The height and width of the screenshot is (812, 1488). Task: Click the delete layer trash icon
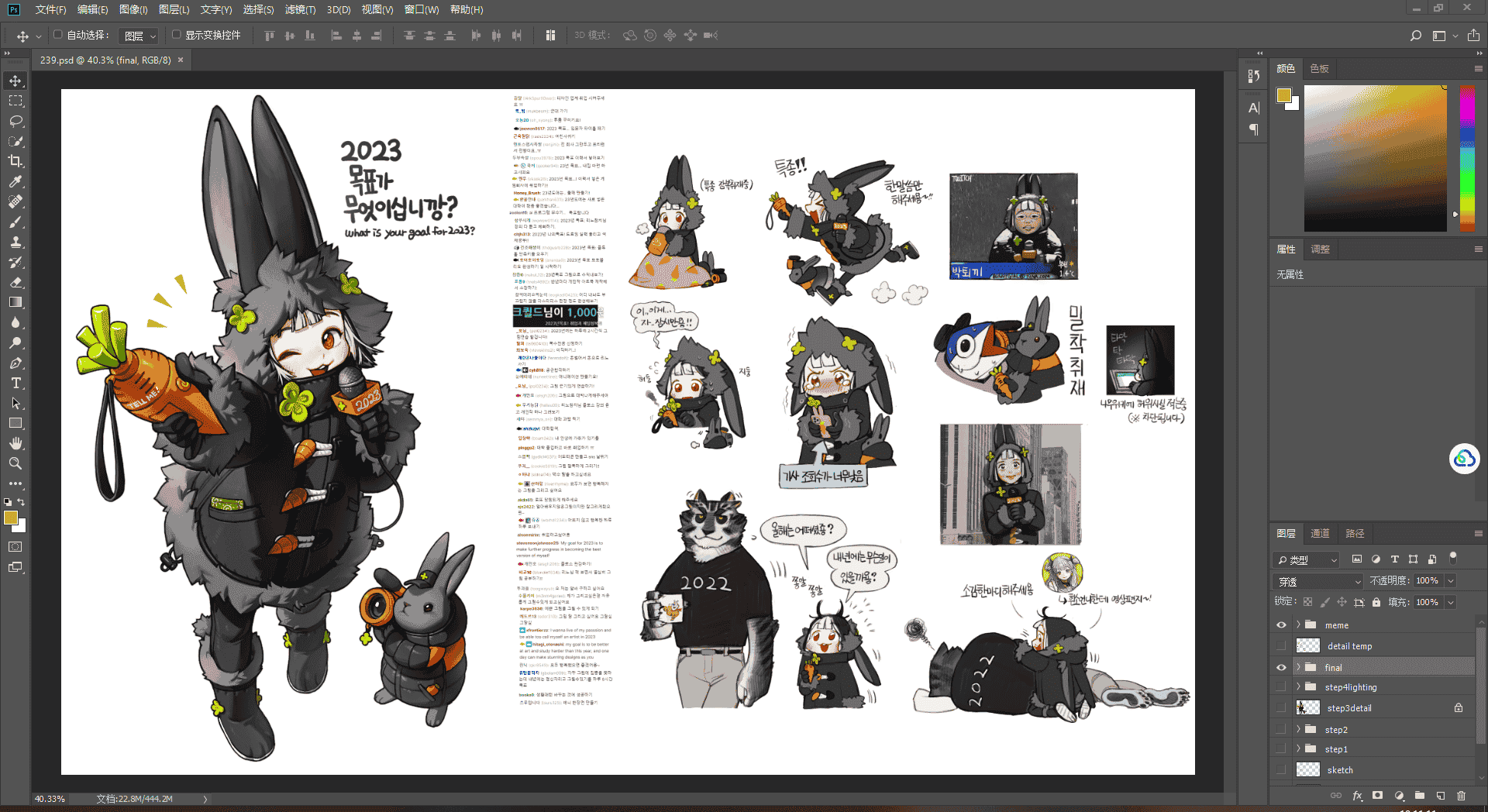1461,796
